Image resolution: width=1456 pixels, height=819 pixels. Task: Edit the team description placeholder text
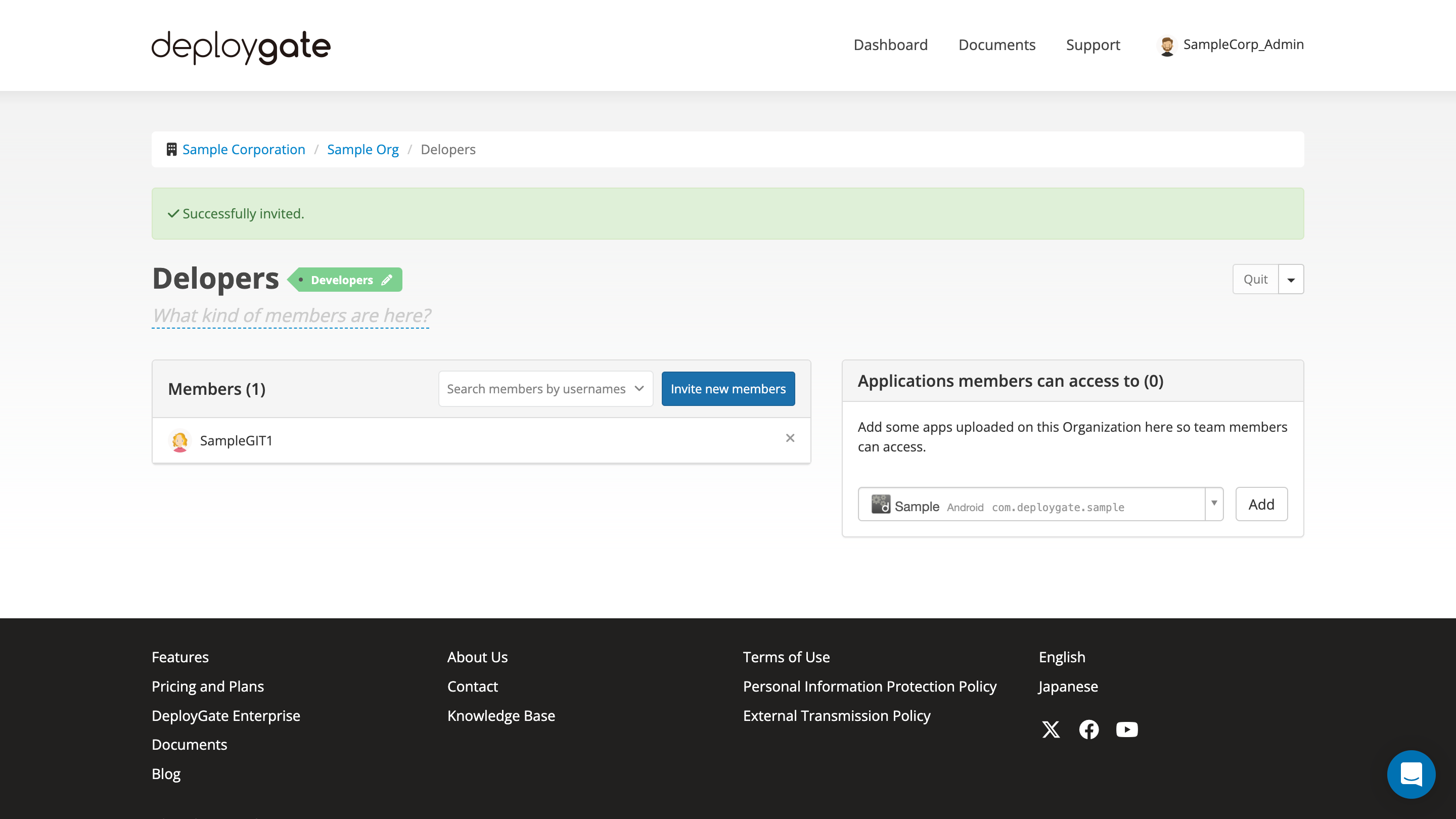pos(291,315)
